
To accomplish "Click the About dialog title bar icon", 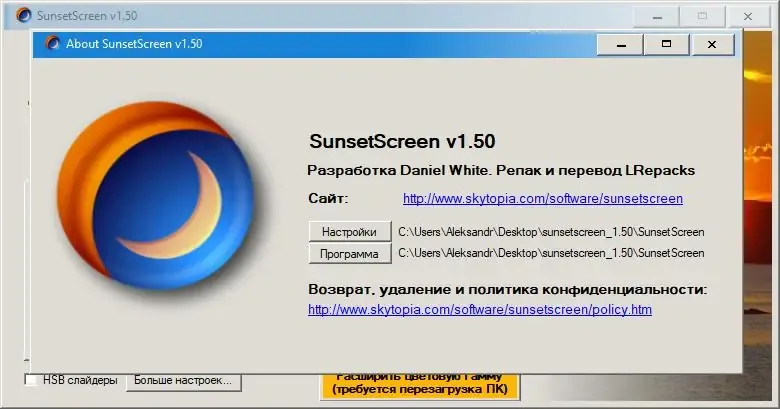I will pyautogui.click(x=52, y=43).
